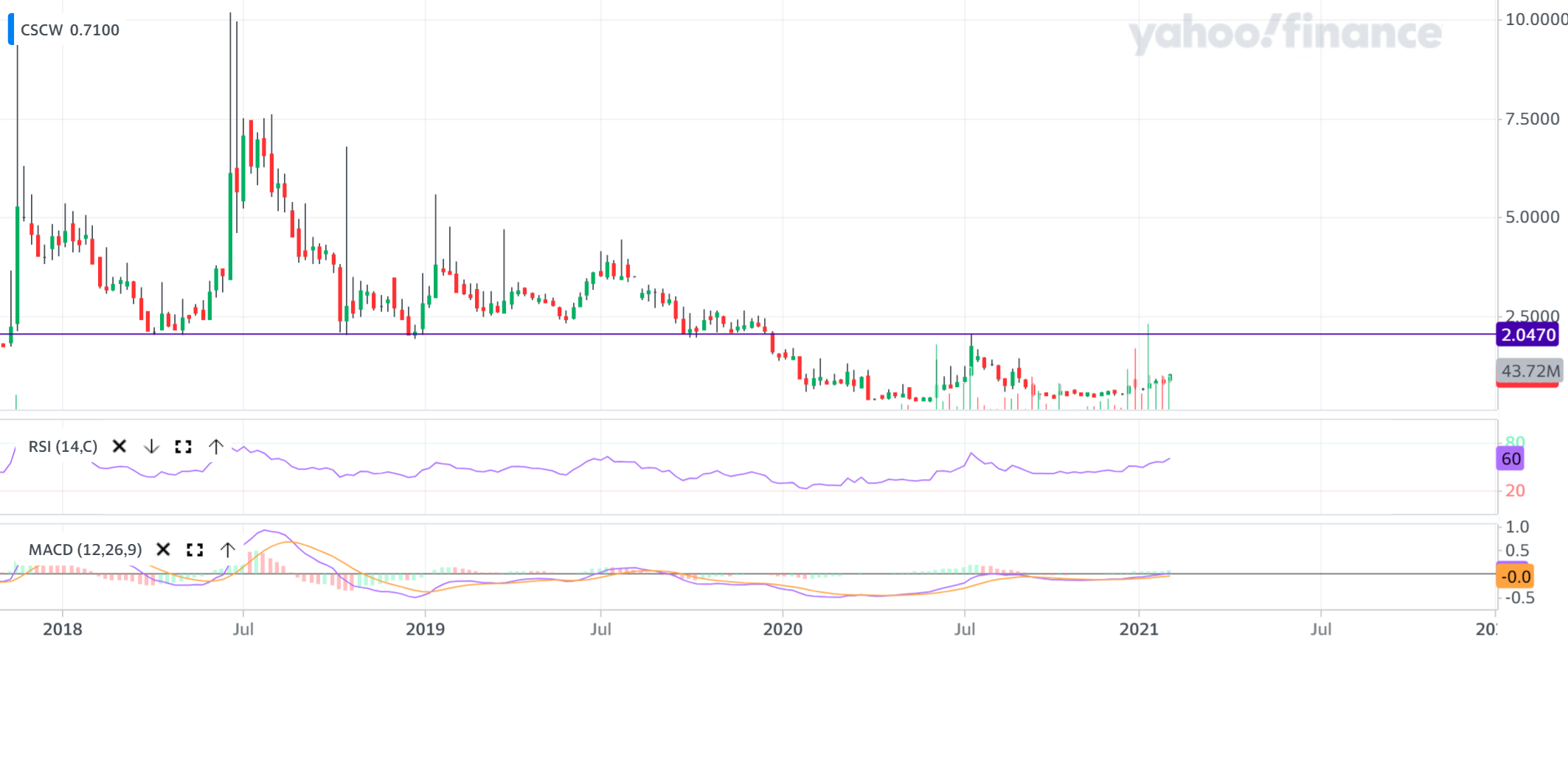This screenshot has width=1568, height=760.
Task: Click the 5.0000 price axis label
Action: click(1533, 217)
